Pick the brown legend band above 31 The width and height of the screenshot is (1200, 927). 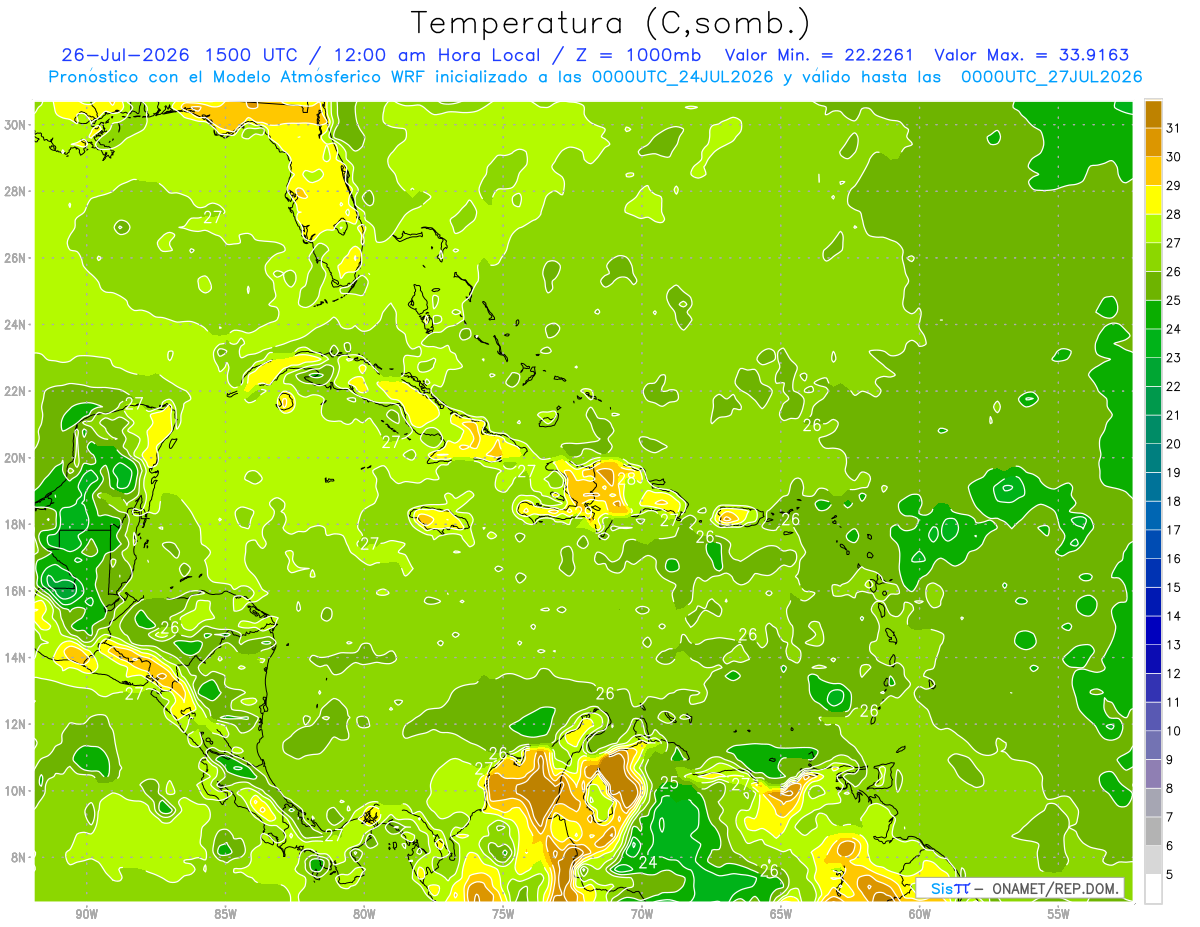1153,112
